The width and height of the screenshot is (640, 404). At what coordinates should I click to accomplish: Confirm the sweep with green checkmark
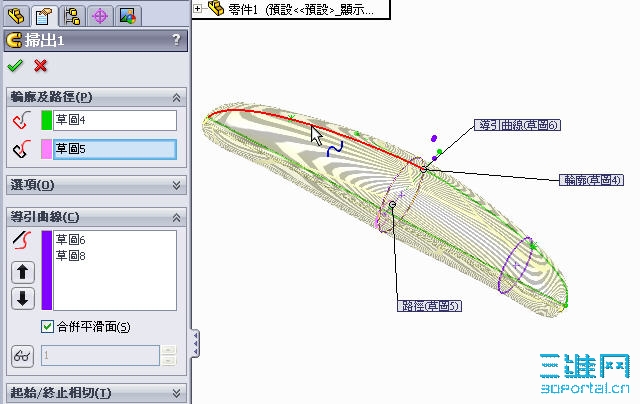[15, 66]
